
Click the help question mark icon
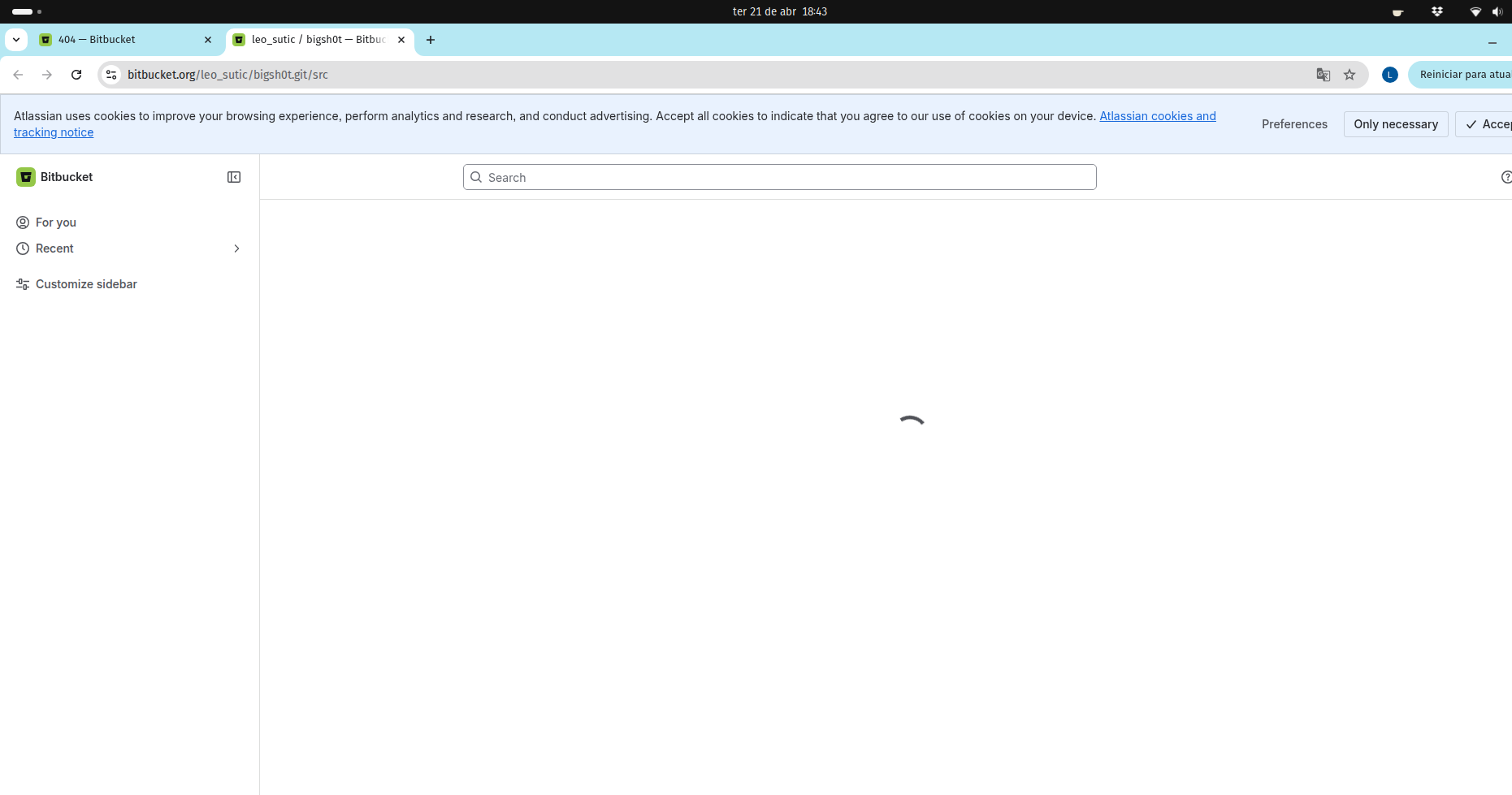point(1506,177)
